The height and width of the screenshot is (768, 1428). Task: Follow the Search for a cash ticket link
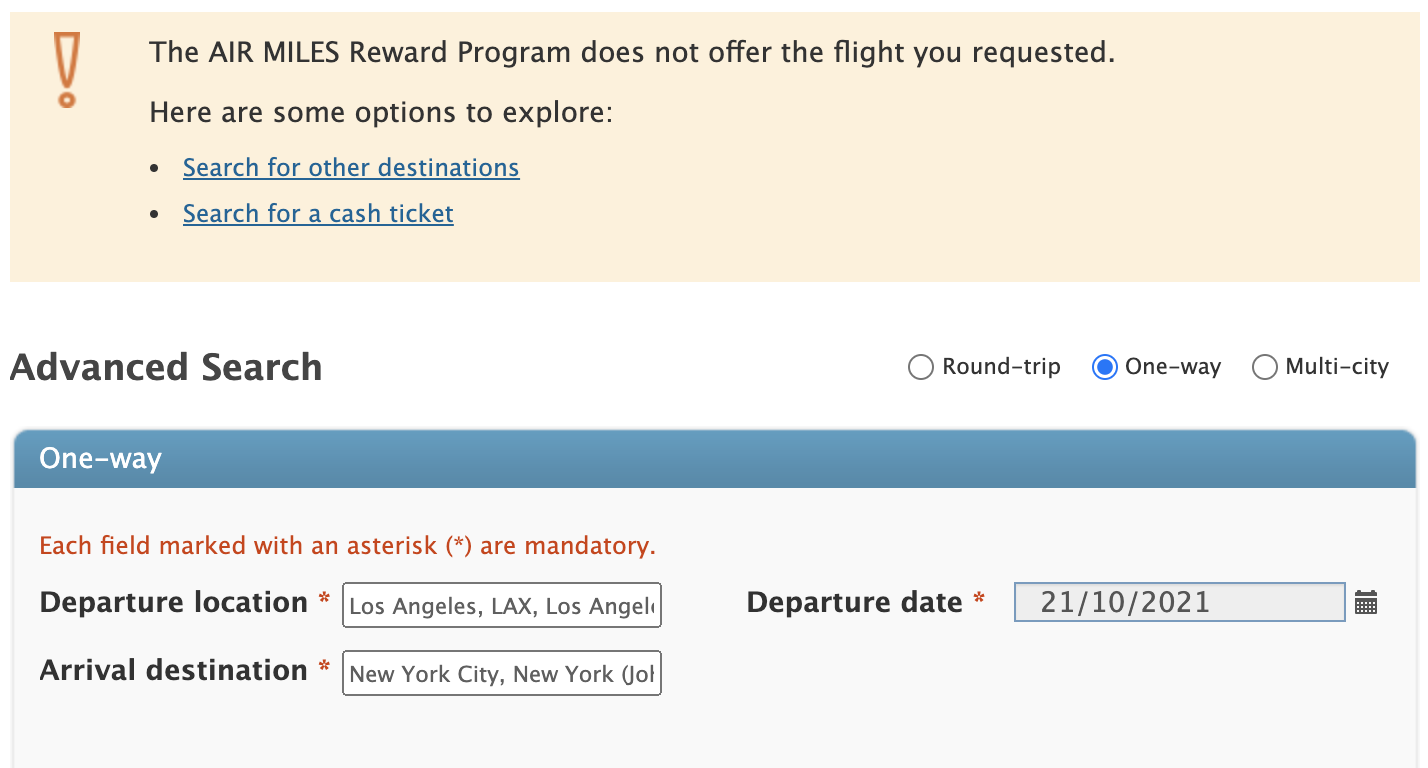click(x=318, y=213)
